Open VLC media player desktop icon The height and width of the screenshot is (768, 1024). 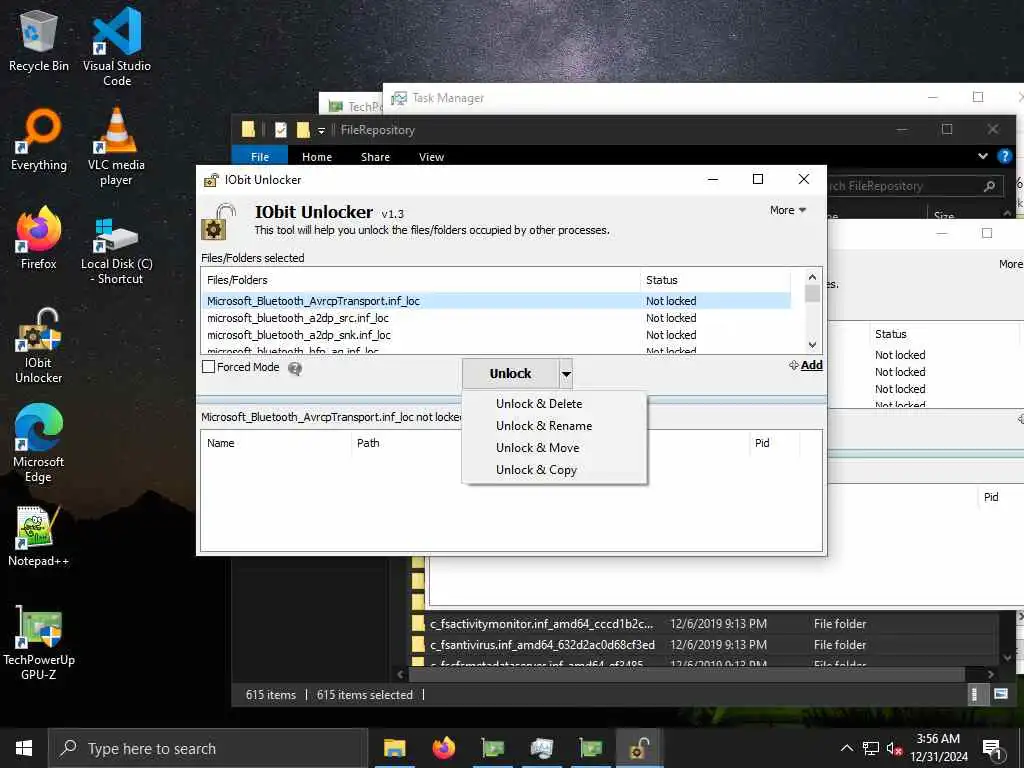[x=116, y=146]
